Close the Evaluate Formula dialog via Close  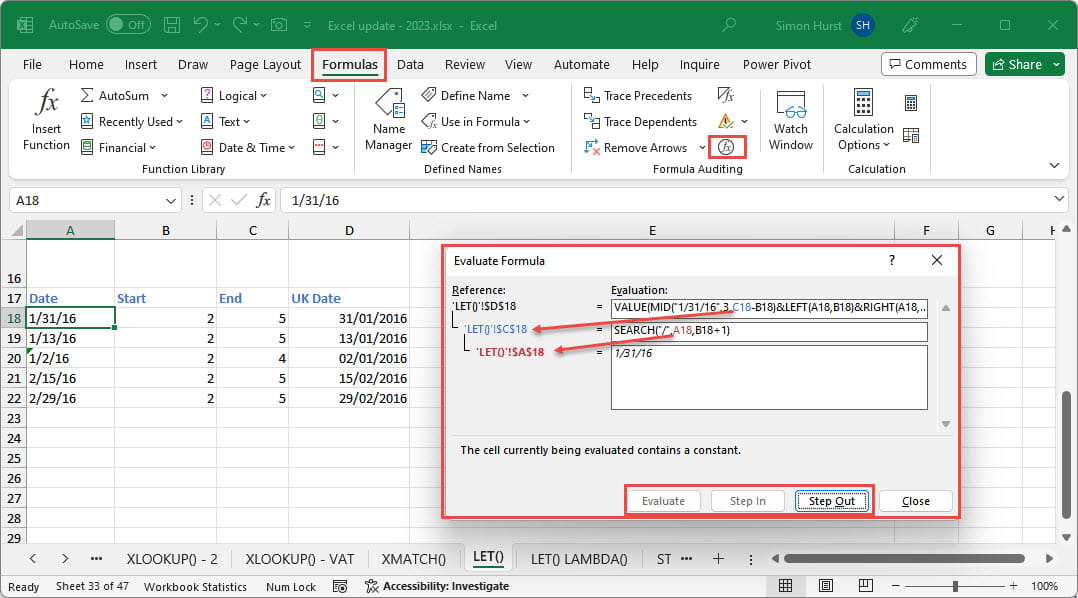(915, 501)
